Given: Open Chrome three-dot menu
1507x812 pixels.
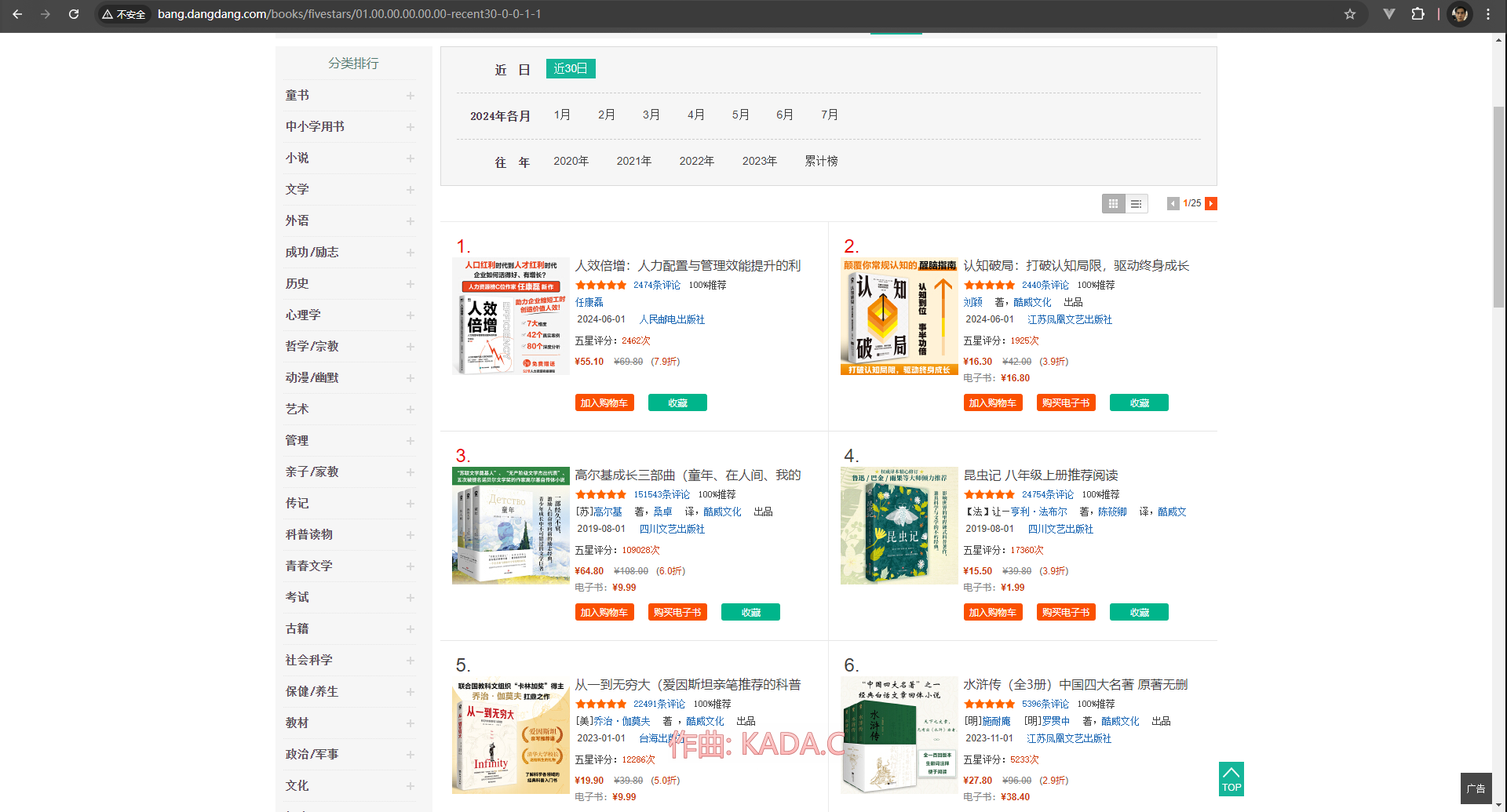Looking at the screenshot, I should (x=1488, y=14).
